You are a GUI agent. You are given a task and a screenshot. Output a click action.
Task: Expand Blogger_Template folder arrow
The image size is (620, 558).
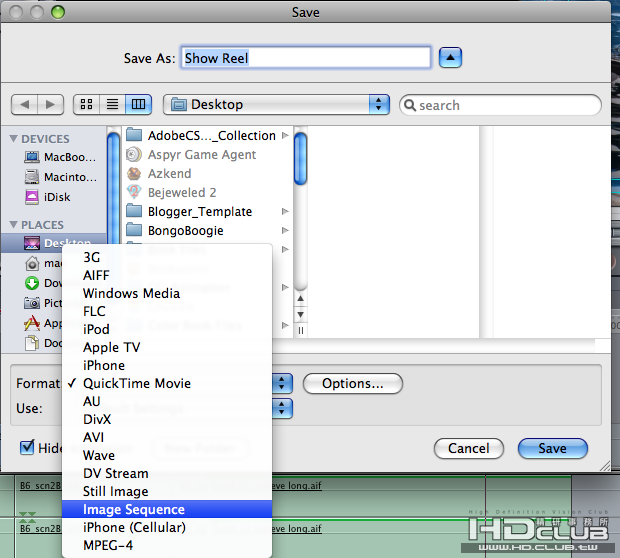pyautogui.click(x=285, y=212)
